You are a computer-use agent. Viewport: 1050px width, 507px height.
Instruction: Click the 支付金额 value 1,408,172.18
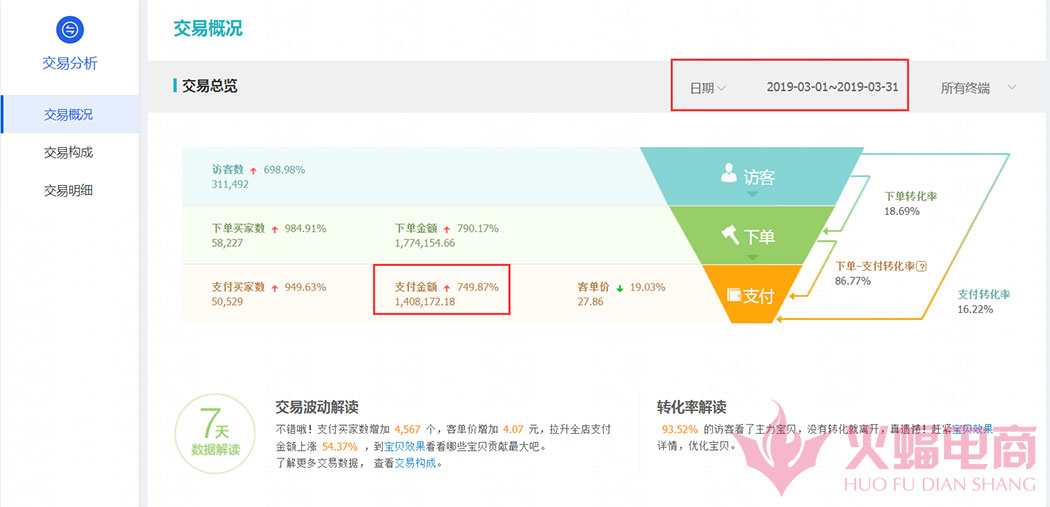tap(425, 302)
